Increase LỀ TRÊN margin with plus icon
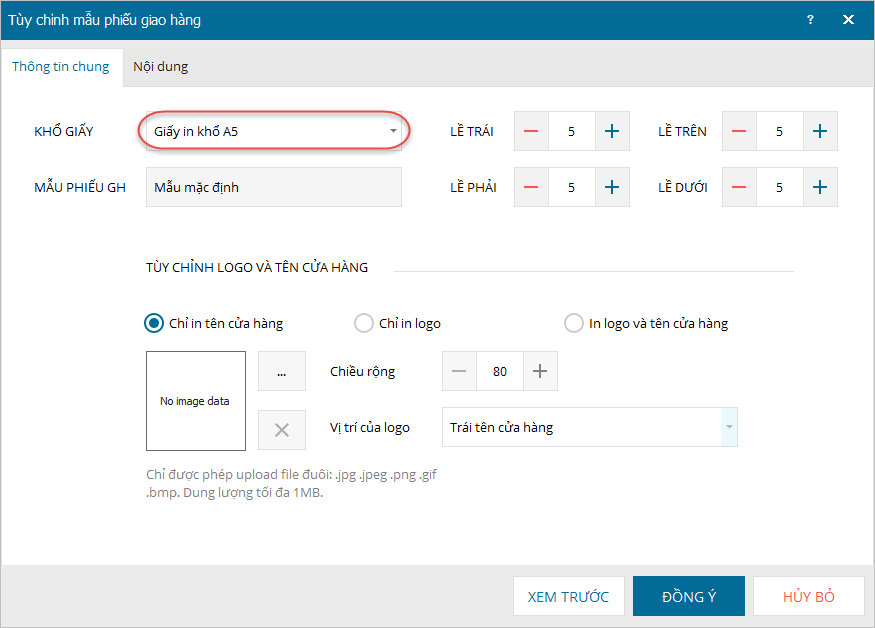This screenshot has height=628, width=875. 820,131
